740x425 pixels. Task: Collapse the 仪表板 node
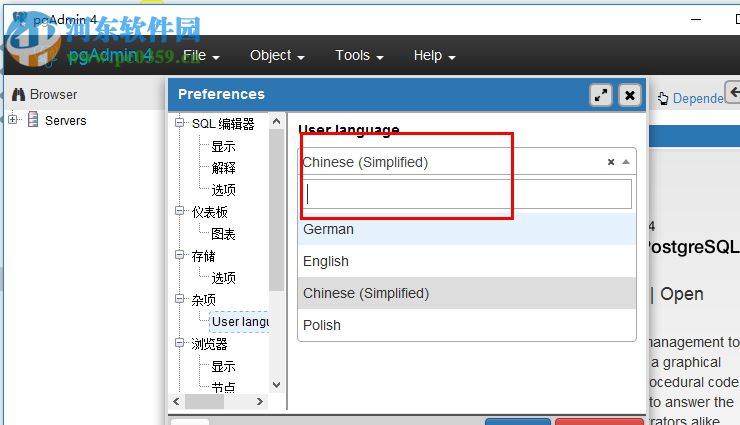click(179, 210)
